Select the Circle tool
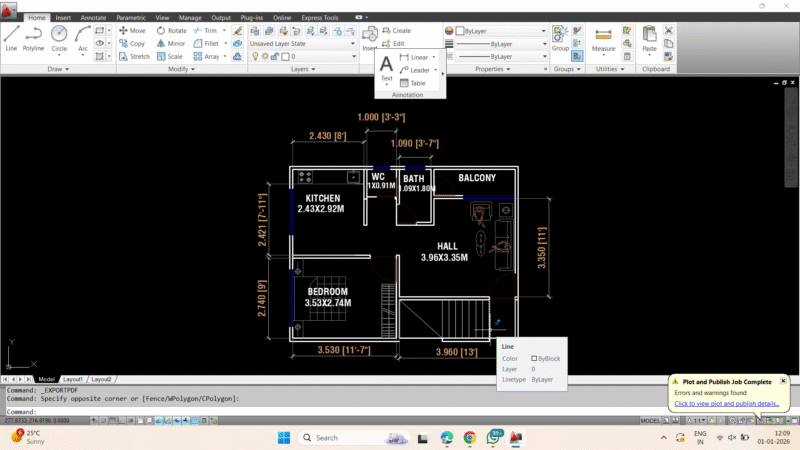The width and height of the screenshot is (800, 450). pos(59,38)
